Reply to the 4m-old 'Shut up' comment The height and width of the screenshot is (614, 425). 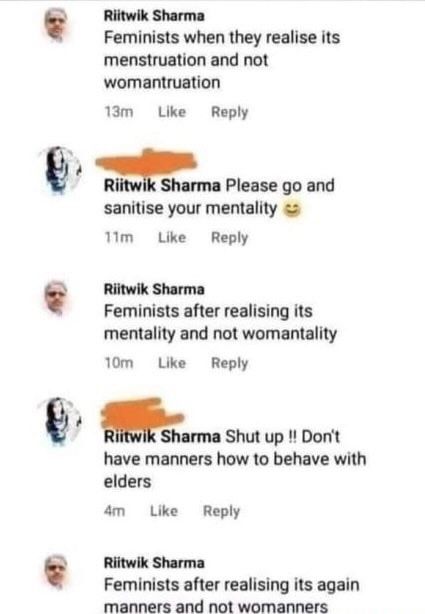[x=221, y=511]
